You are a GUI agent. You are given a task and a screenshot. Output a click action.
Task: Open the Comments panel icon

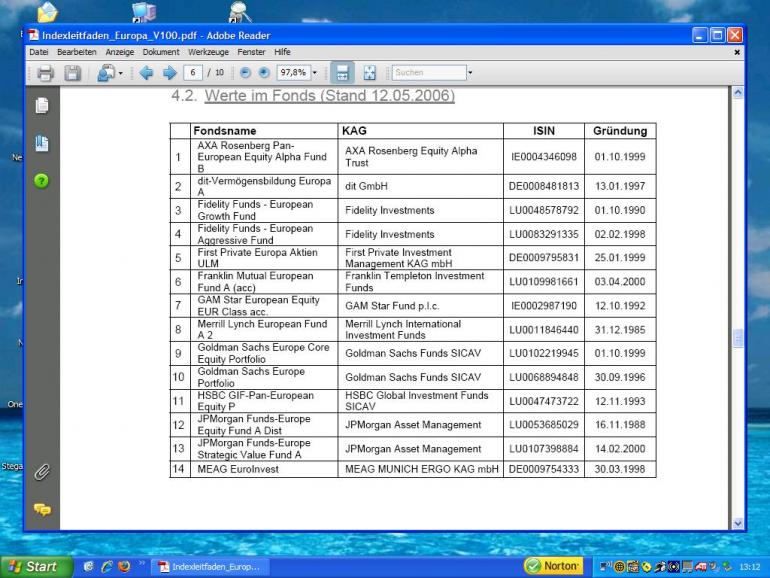coord(42,509)
